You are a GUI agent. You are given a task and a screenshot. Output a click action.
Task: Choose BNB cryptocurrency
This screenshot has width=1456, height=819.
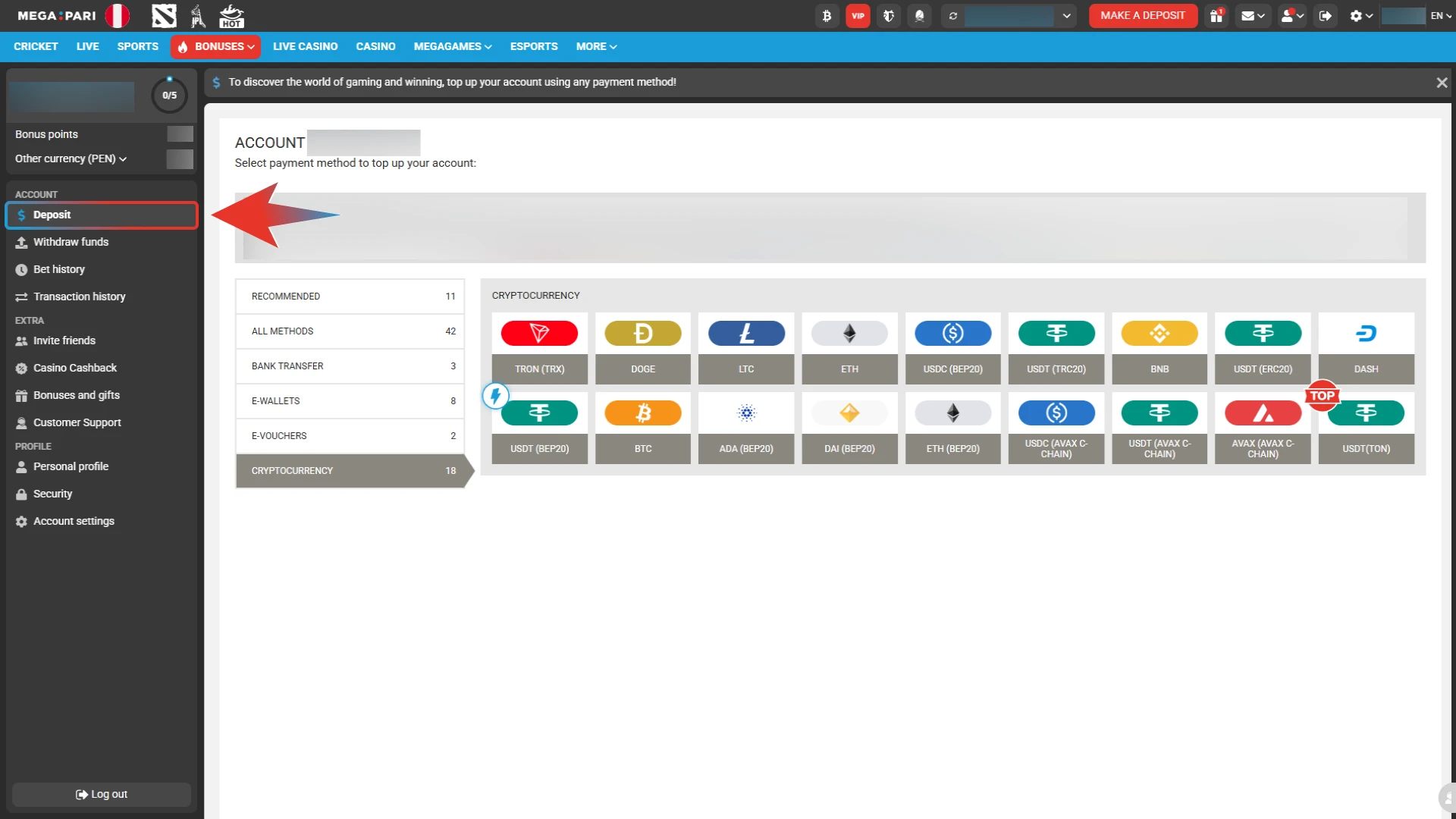[1159, 349]
